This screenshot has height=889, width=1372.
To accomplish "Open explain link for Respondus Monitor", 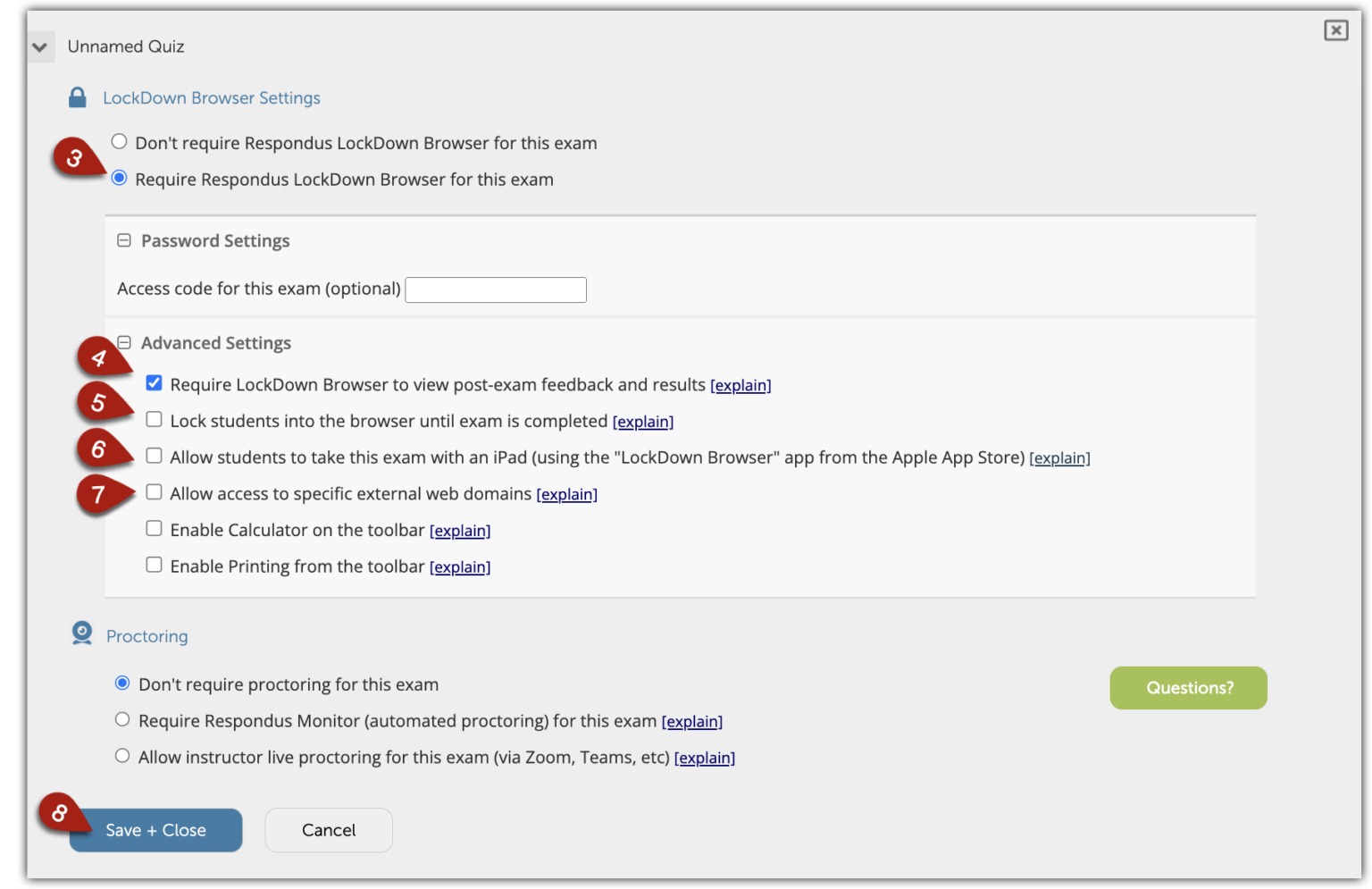I will [692, 722].
